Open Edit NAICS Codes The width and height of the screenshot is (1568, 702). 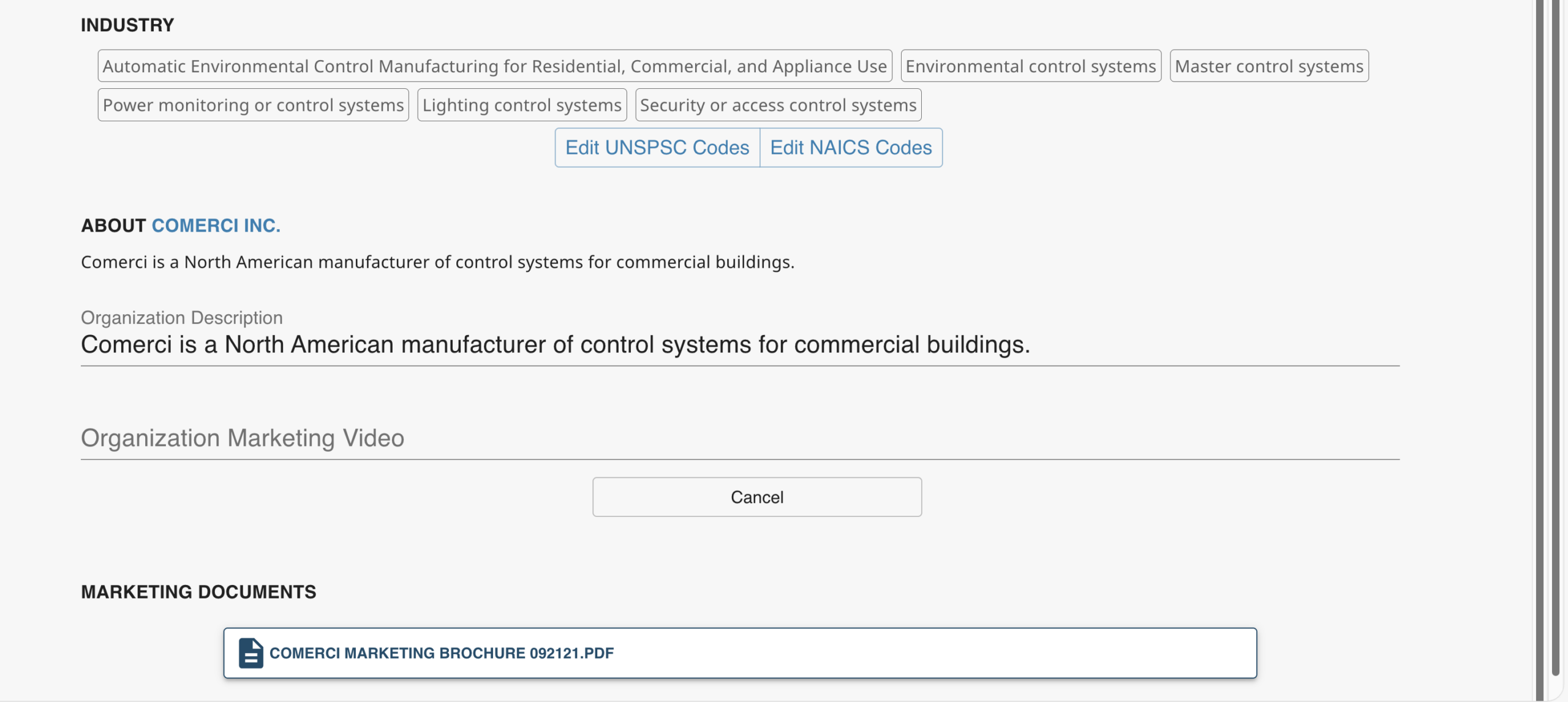(x=851, y=148)
